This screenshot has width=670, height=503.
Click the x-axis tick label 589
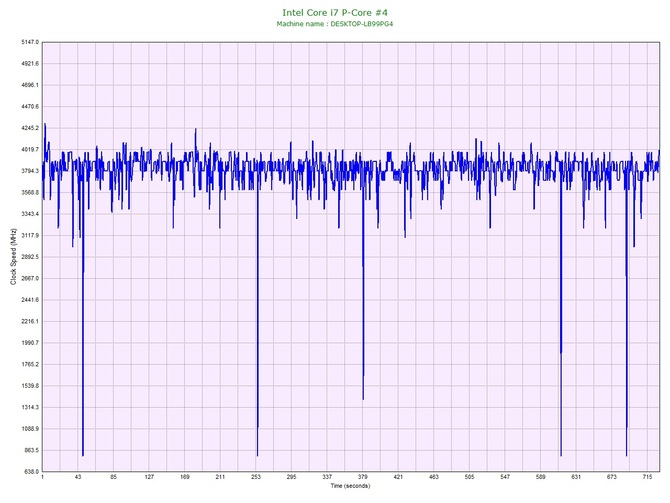(x=541, y=477)
